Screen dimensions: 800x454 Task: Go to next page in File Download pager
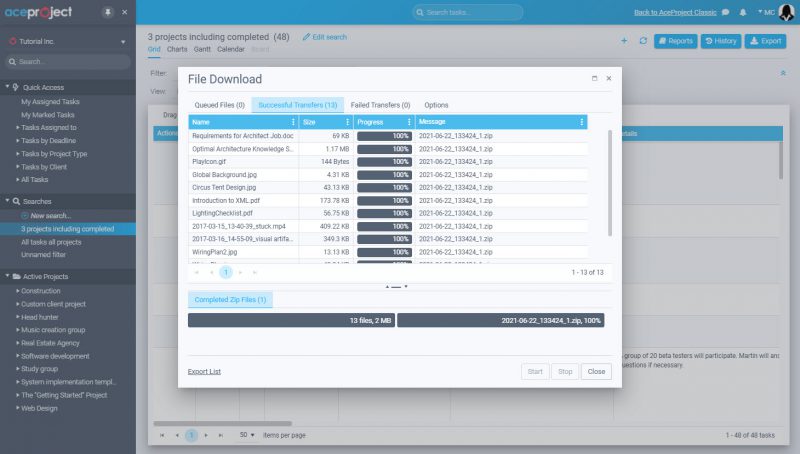pos(240,272)
